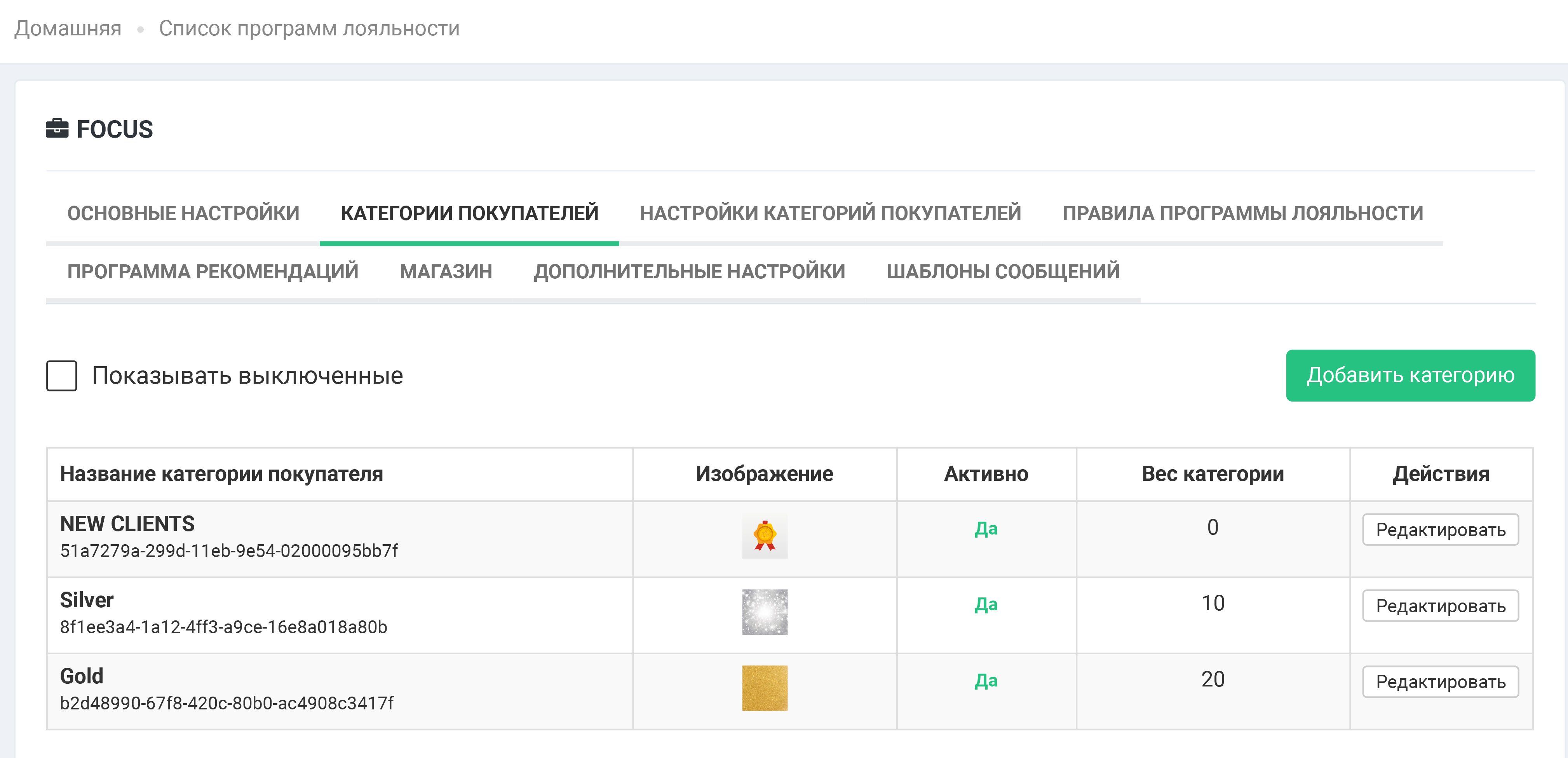Switch to Настройки категорий покупателей tab
This screenshot has height=758, width=1568.
tap(830, 213)
